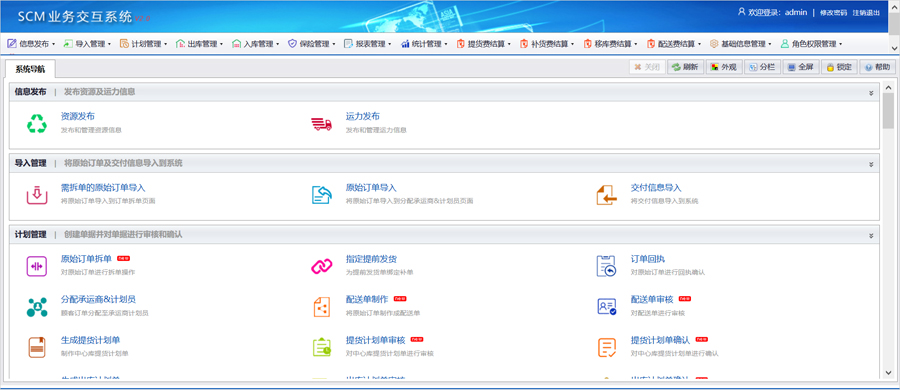Expand the 配送费结算 dropdown menu
900x390 pixels.
point(674,44)
